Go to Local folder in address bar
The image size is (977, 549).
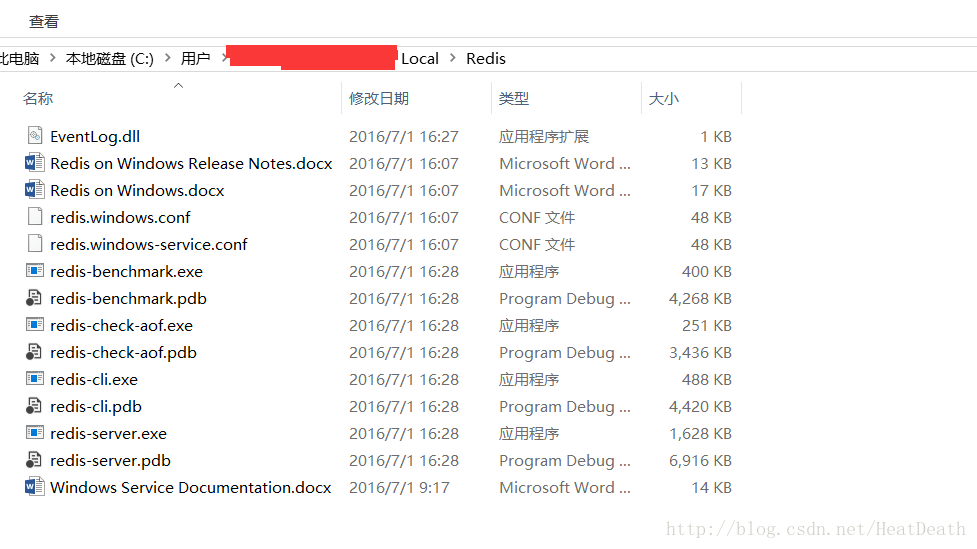coord(420,59)
